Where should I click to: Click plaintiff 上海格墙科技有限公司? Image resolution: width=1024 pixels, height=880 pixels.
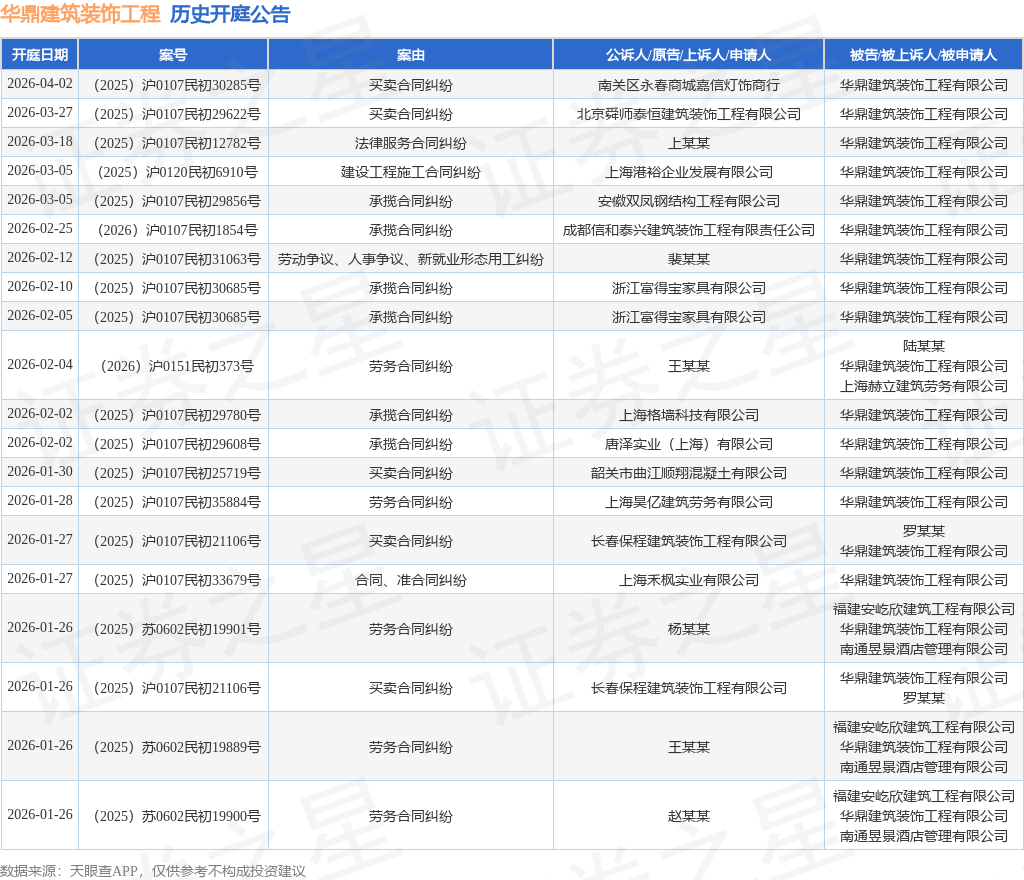click(x=688, y=415)
